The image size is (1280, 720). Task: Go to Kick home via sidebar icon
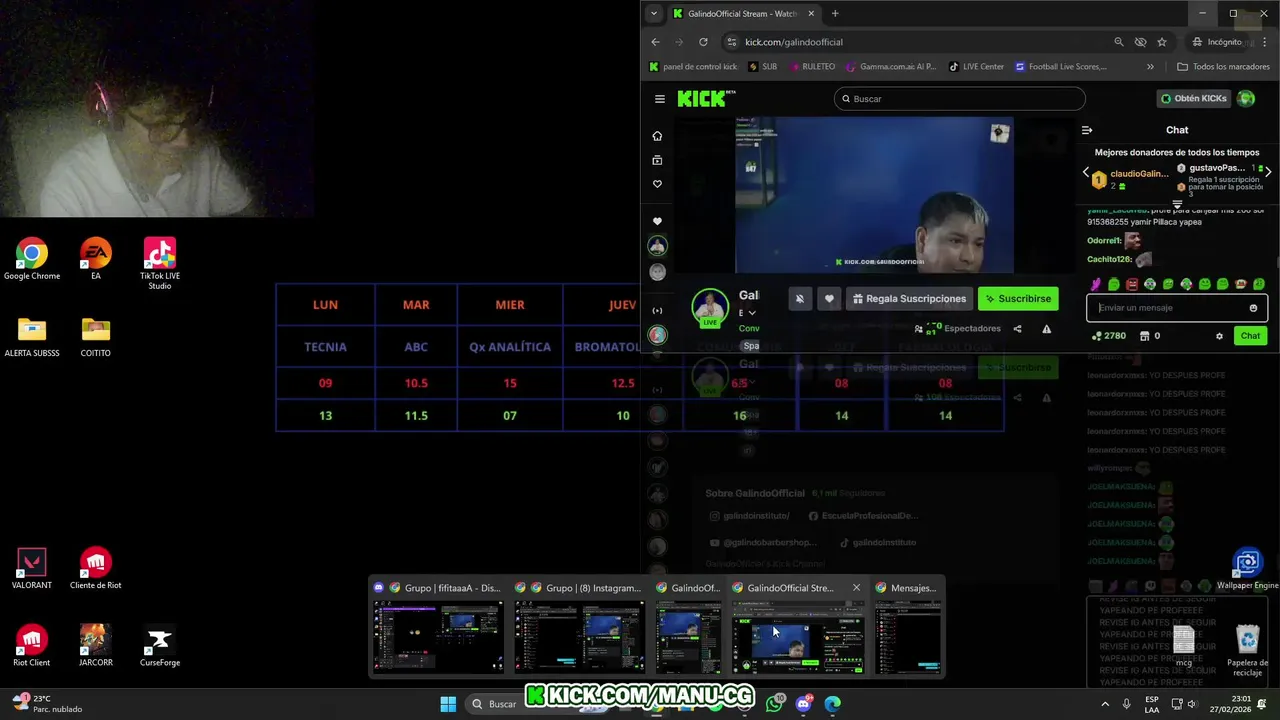[657, 136]
